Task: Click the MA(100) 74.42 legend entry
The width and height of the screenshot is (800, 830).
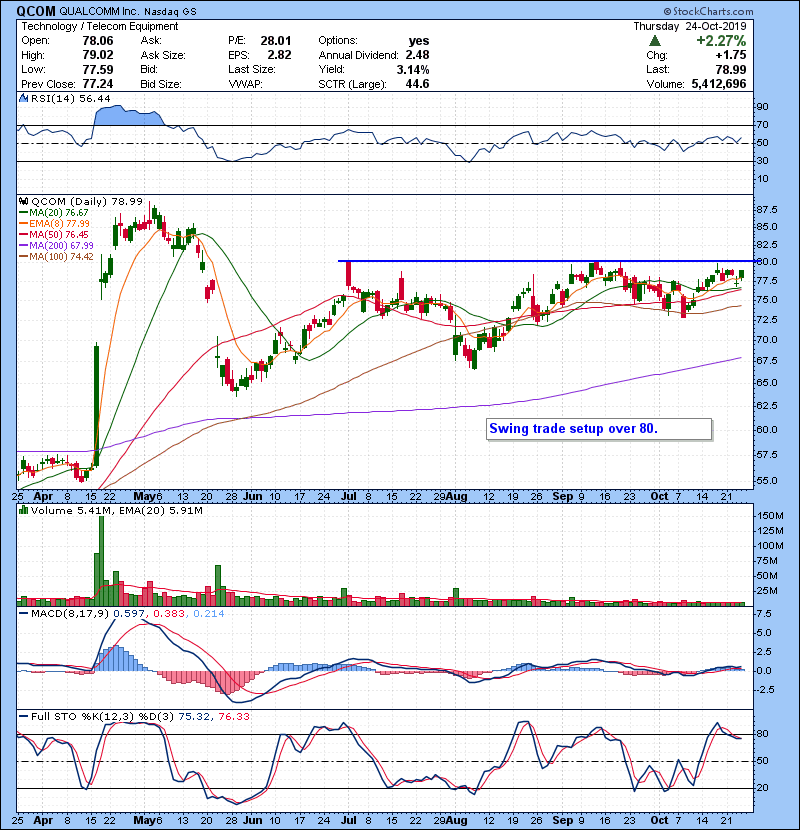Action: coord(57,257)
